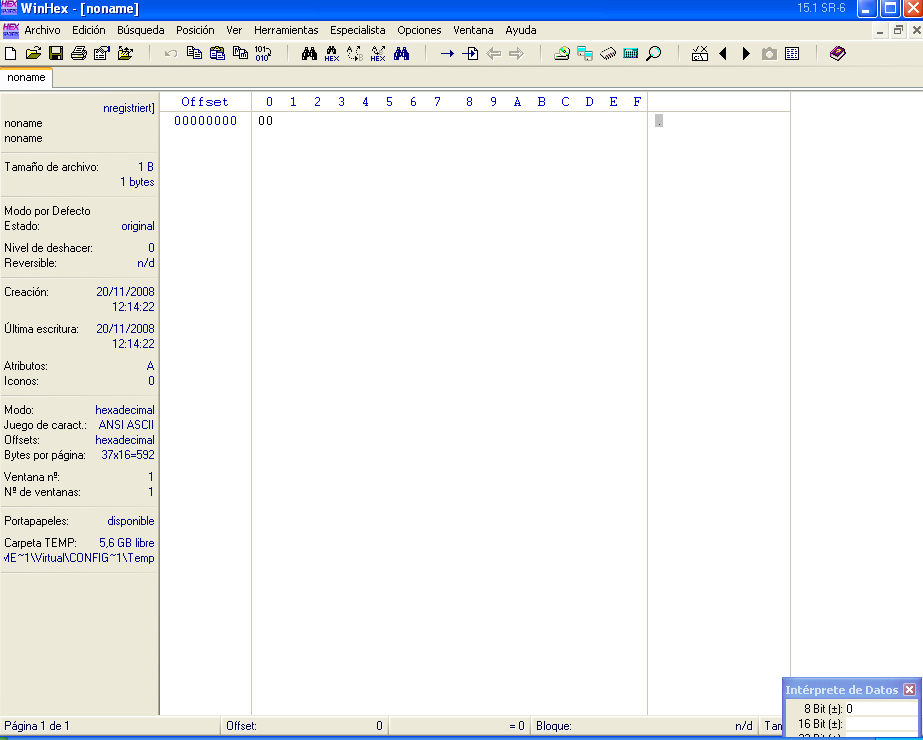Save the file with the floppy disk icon

[56, 54]
